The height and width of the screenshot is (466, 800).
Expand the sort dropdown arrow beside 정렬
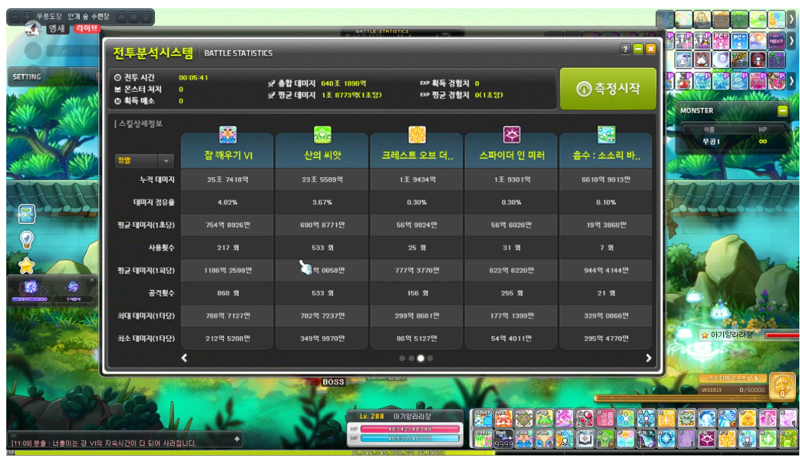(166, 160)
